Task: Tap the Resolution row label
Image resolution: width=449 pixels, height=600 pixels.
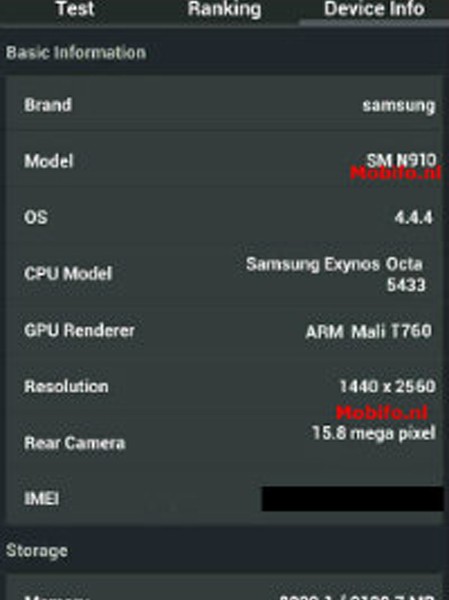Action: pyautogui.click(x=66, y=386)
